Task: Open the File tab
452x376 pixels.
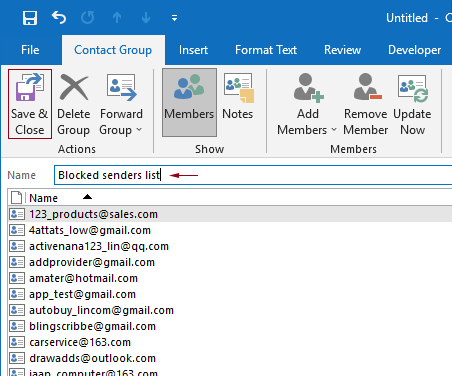Action: tap(30, 50)
